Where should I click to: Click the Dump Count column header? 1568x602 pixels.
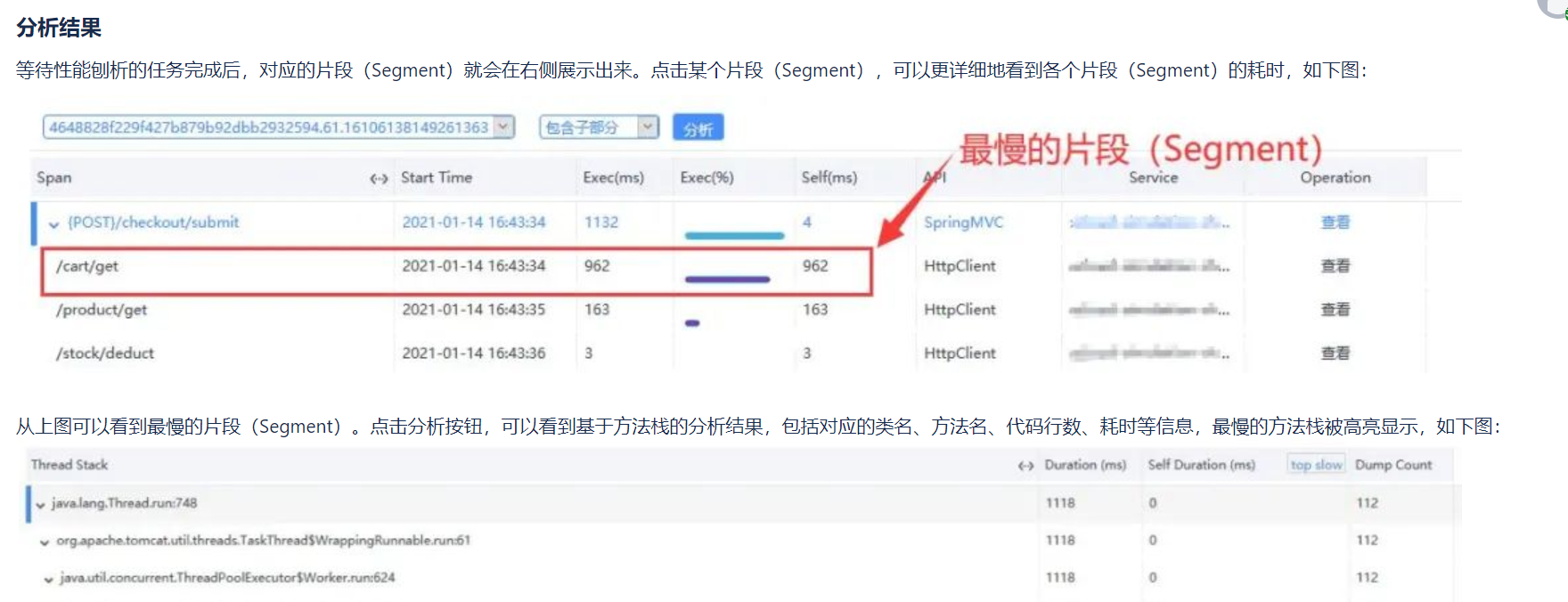pos(1393,465)
